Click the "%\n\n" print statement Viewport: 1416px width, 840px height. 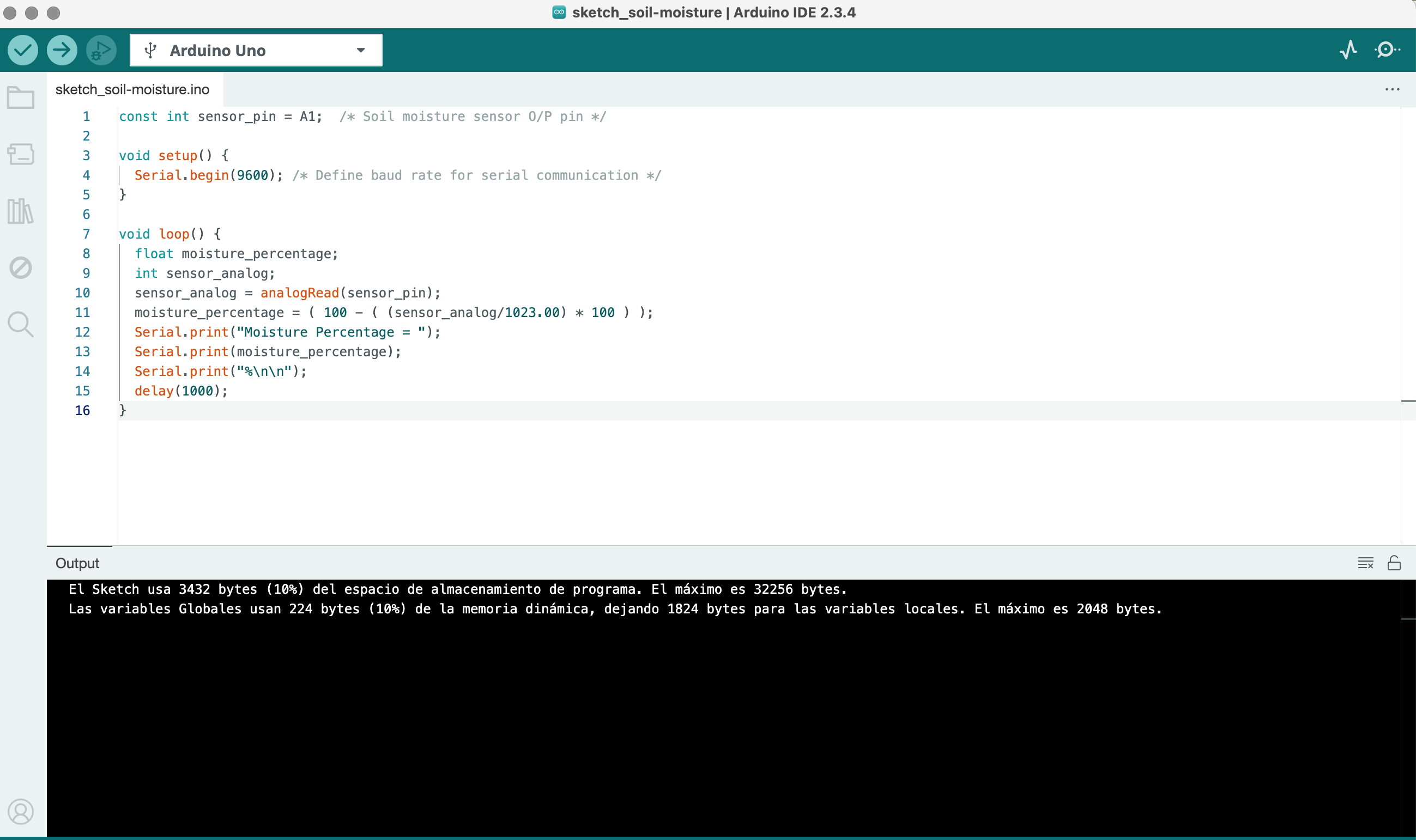pos(221,372)
